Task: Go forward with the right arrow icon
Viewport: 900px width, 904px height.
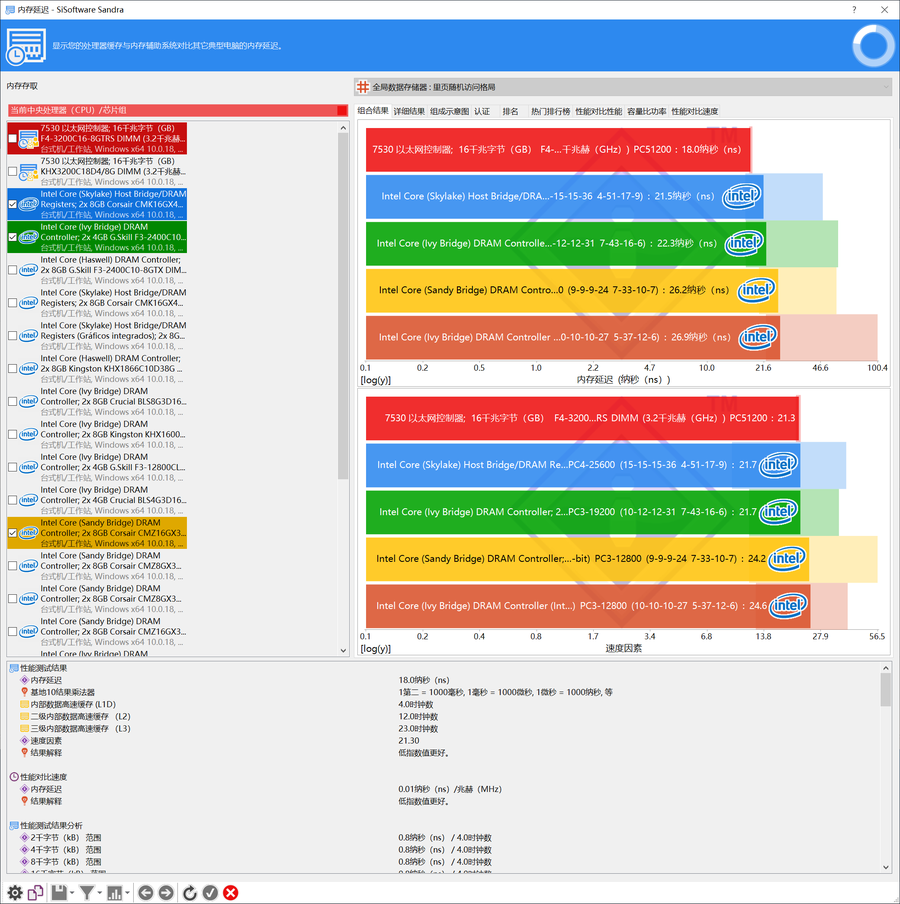Action: pyautogui.click(x=166, y=892)
